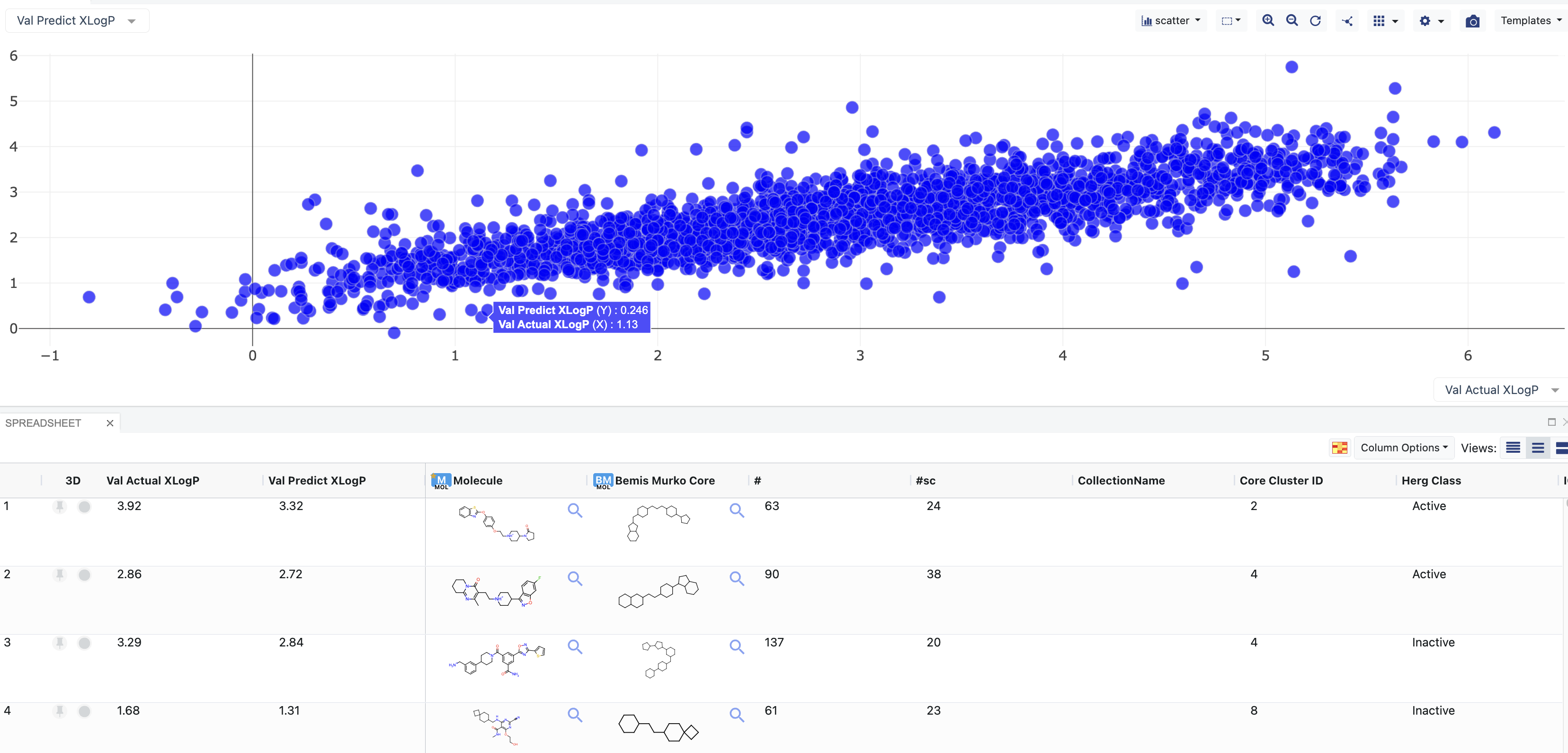The width and height of the screenshot is (1568, 753).
Task: Select the SPREADSHEET tab
Action: 43,423
